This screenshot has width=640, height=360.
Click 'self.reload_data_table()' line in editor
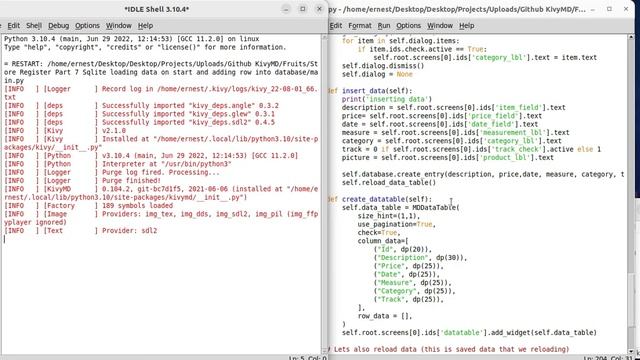[x=389, y=182]
